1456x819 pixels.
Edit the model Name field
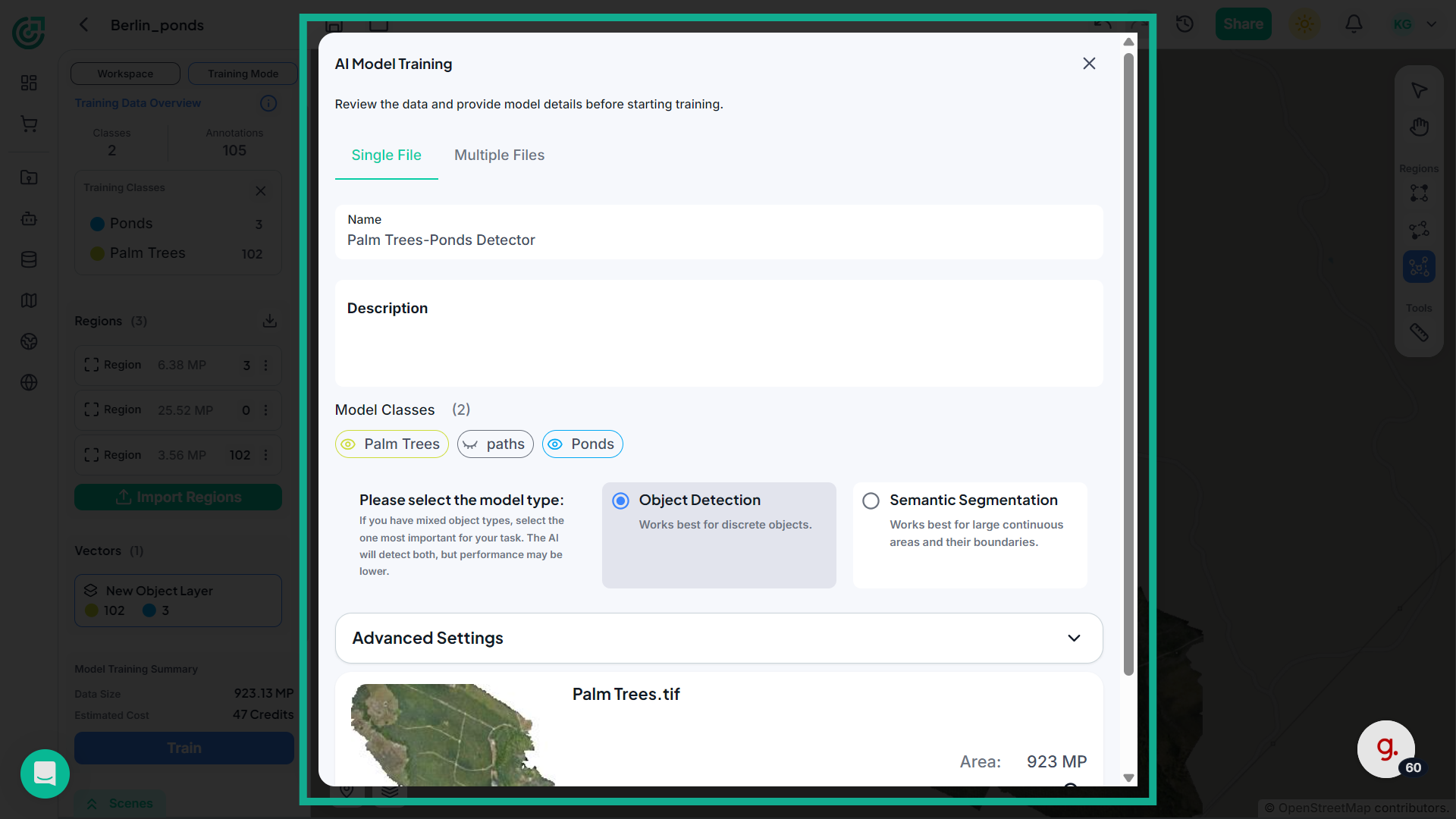[x=718, y=231]
